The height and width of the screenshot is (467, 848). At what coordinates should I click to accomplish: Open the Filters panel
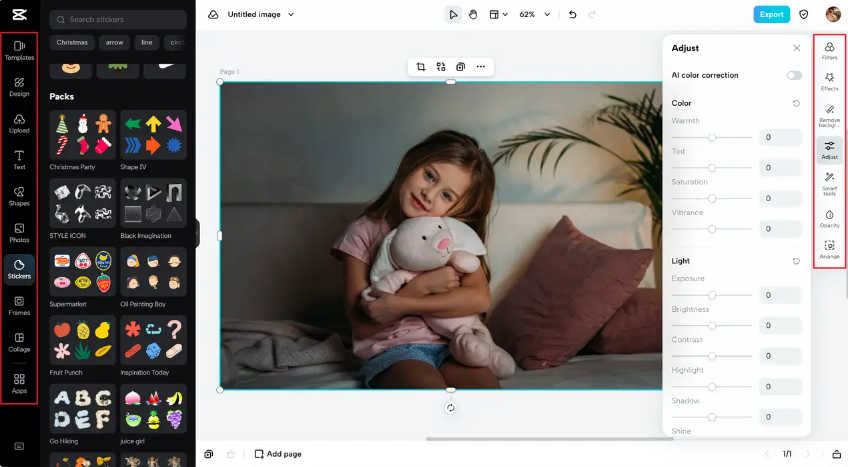(830, 51)
